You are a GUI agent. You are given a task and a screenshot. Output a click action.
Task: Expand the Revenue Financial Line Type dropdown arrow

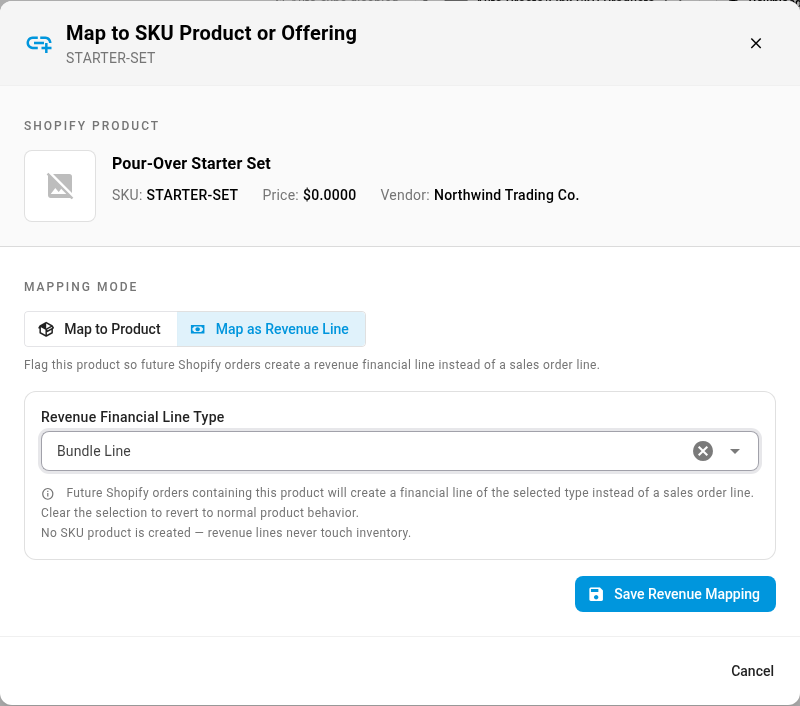(735, 451)
